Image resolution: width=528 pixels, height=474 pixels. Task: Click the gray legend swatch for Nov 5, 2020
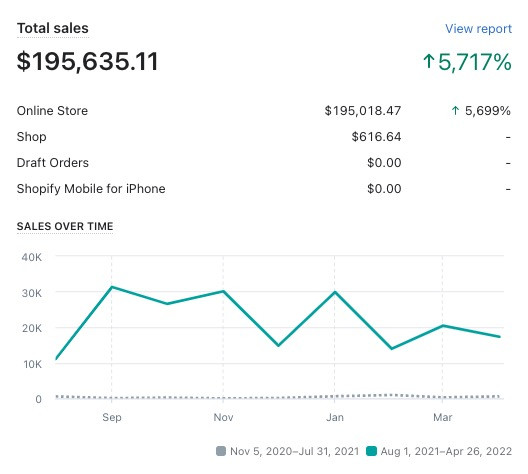[221, 451]
